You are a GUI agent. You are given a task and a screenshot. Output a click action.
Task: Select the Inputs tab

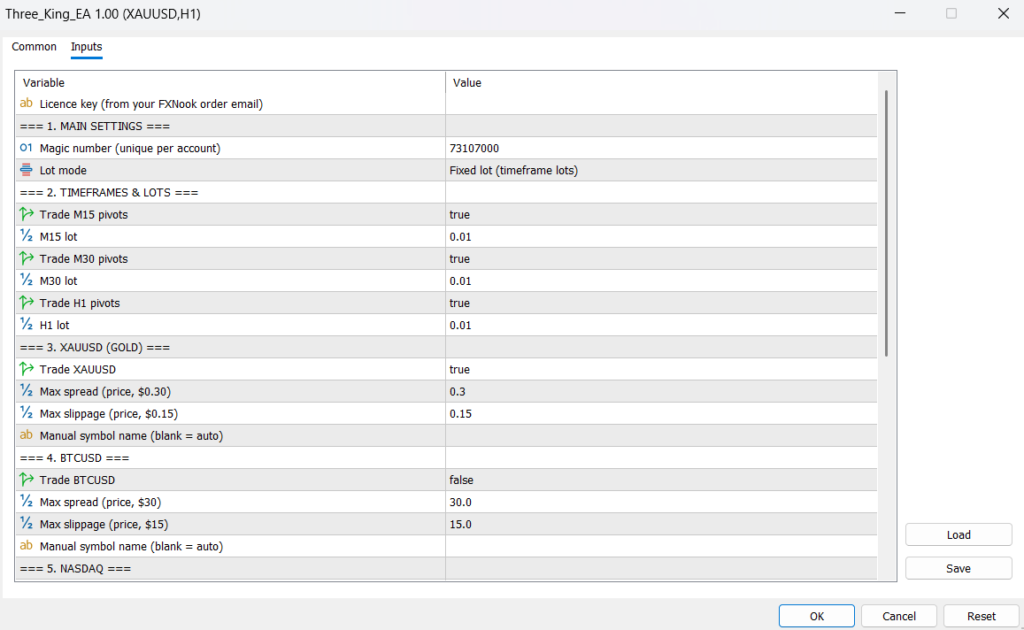[86, 47]
